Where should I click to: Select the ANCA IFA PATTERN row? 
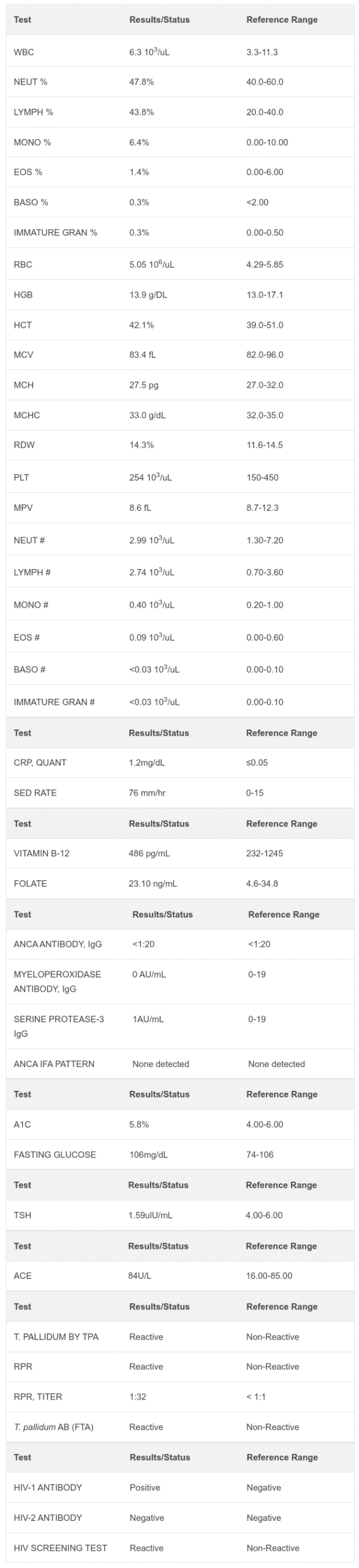(180, 1064)
